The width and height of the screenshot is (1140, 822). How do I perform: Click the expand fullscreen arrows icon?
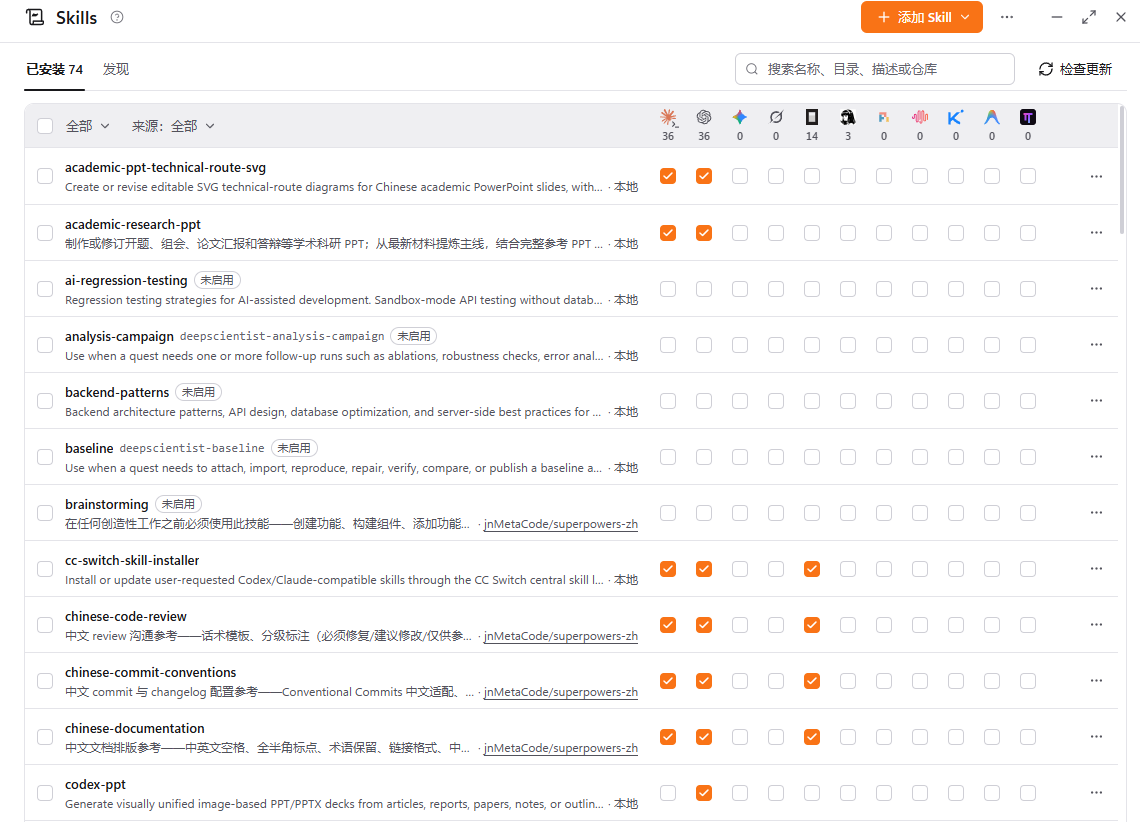1089,17
